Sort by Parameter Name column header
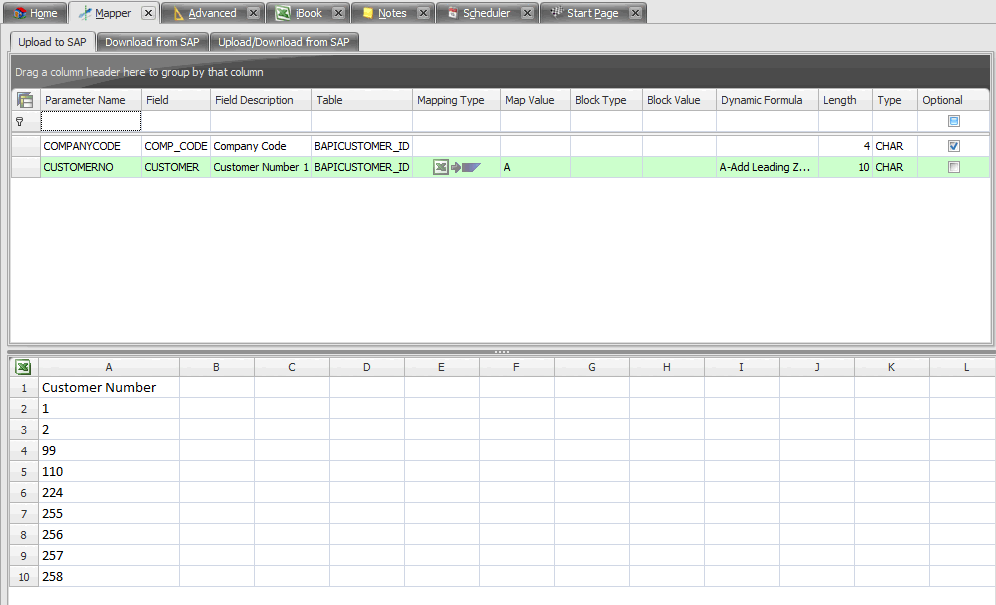Viewport: 996px width, 605px height. pyautogui.click(x=90, y=100)
